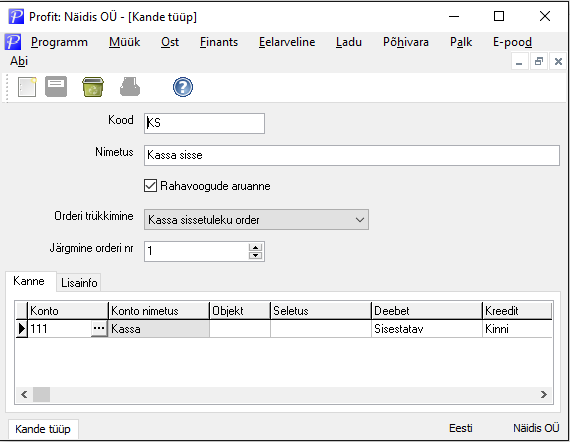Click the left arrow of horizontal scrollbar
Image resolution: width=570 pixels, height=442 pixels.
24,394
